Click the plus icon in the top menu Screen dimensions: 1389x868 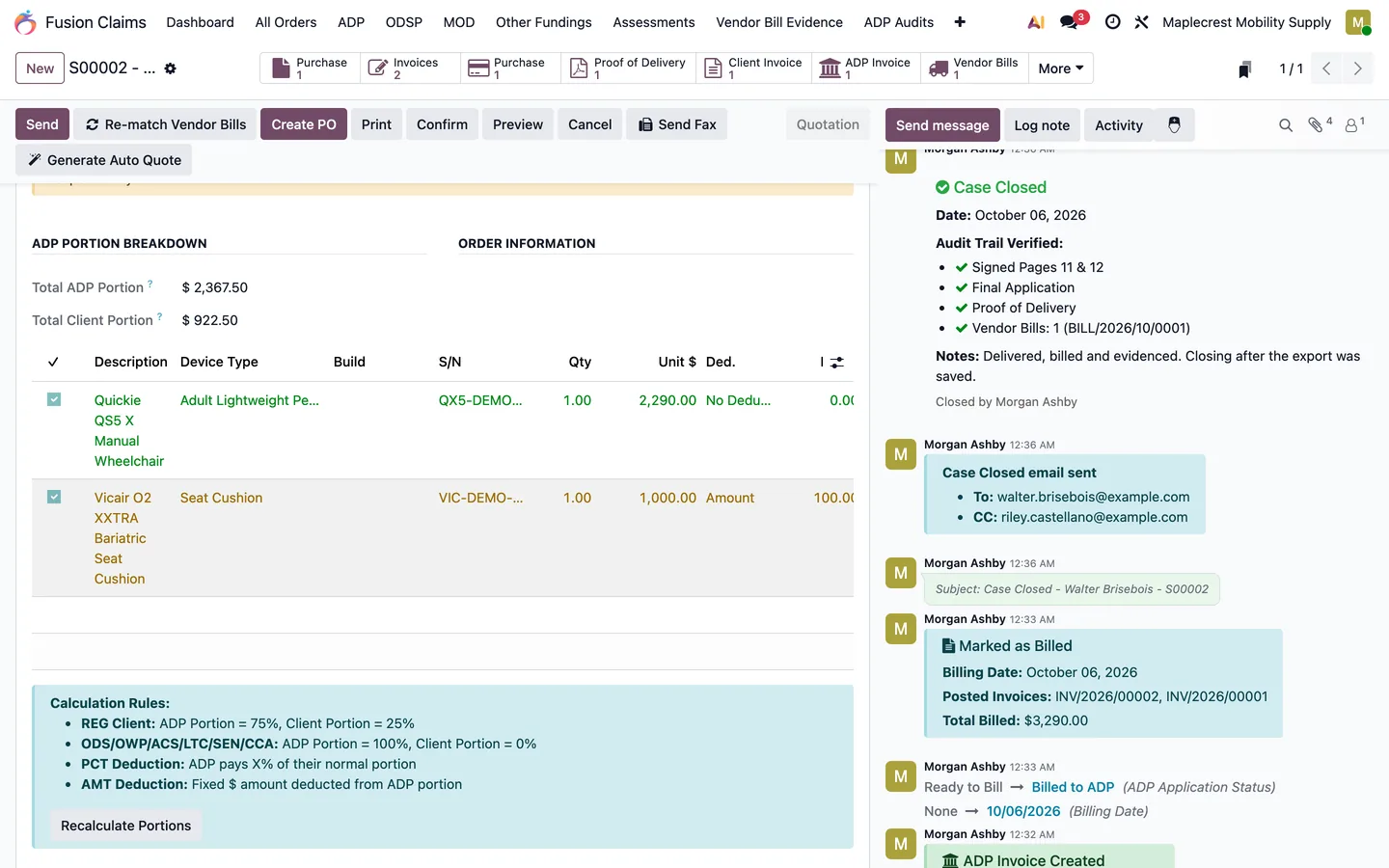click(x=960, y=22)
